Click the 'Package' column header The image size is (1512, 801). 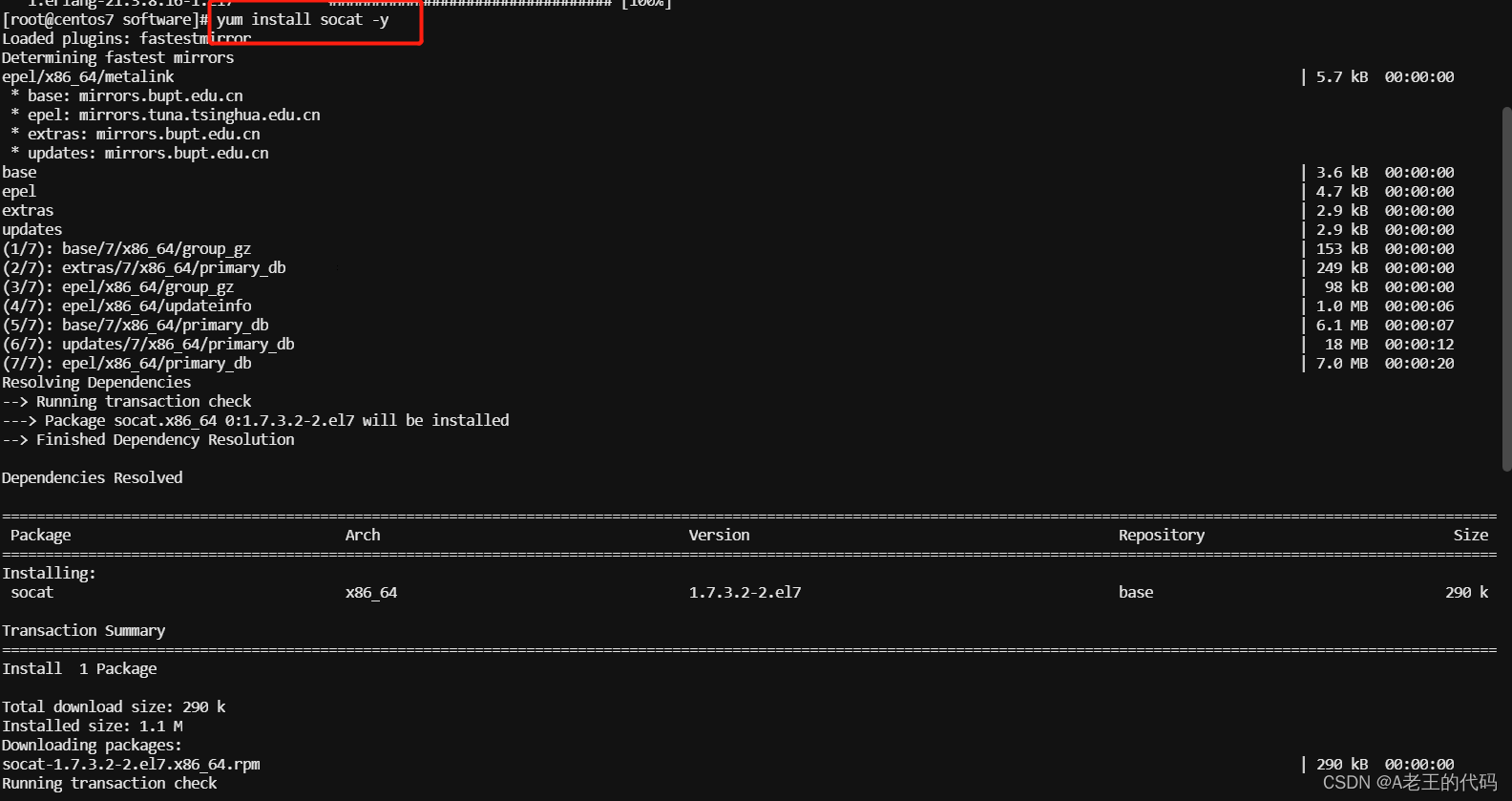point(40,535)
